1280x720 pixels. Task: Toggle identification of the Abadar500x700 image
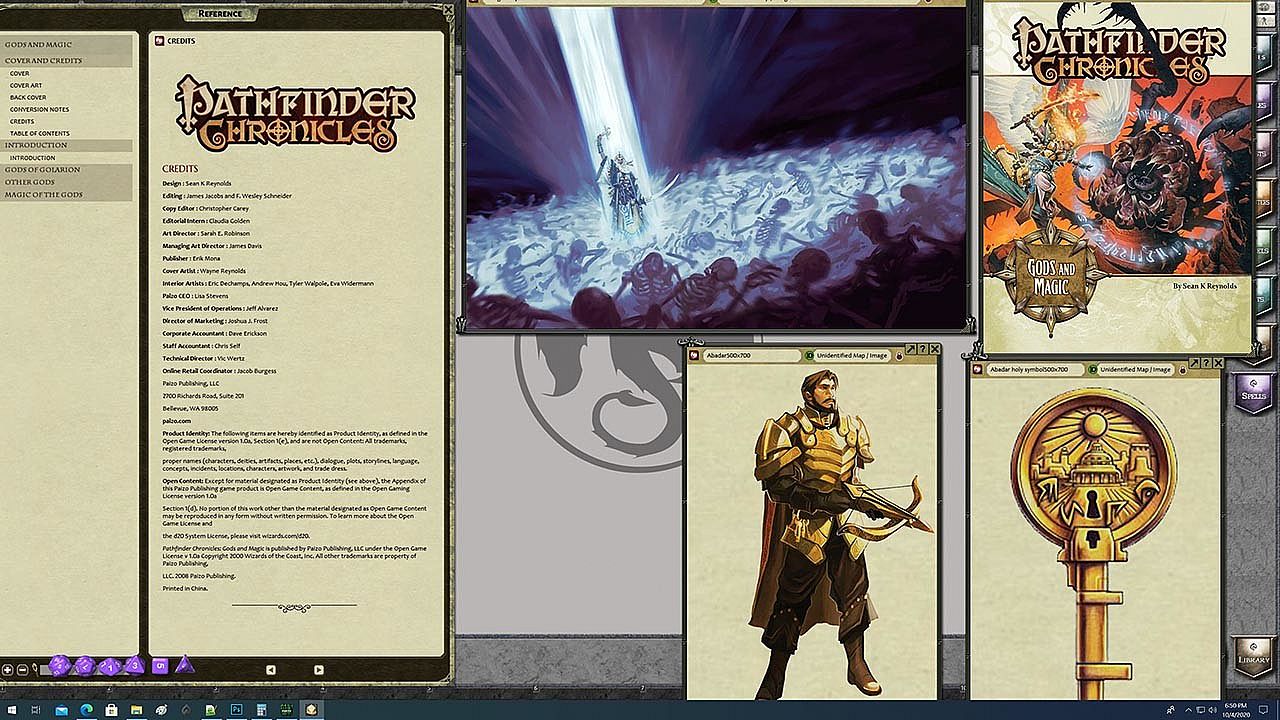[x=809, y=355]
